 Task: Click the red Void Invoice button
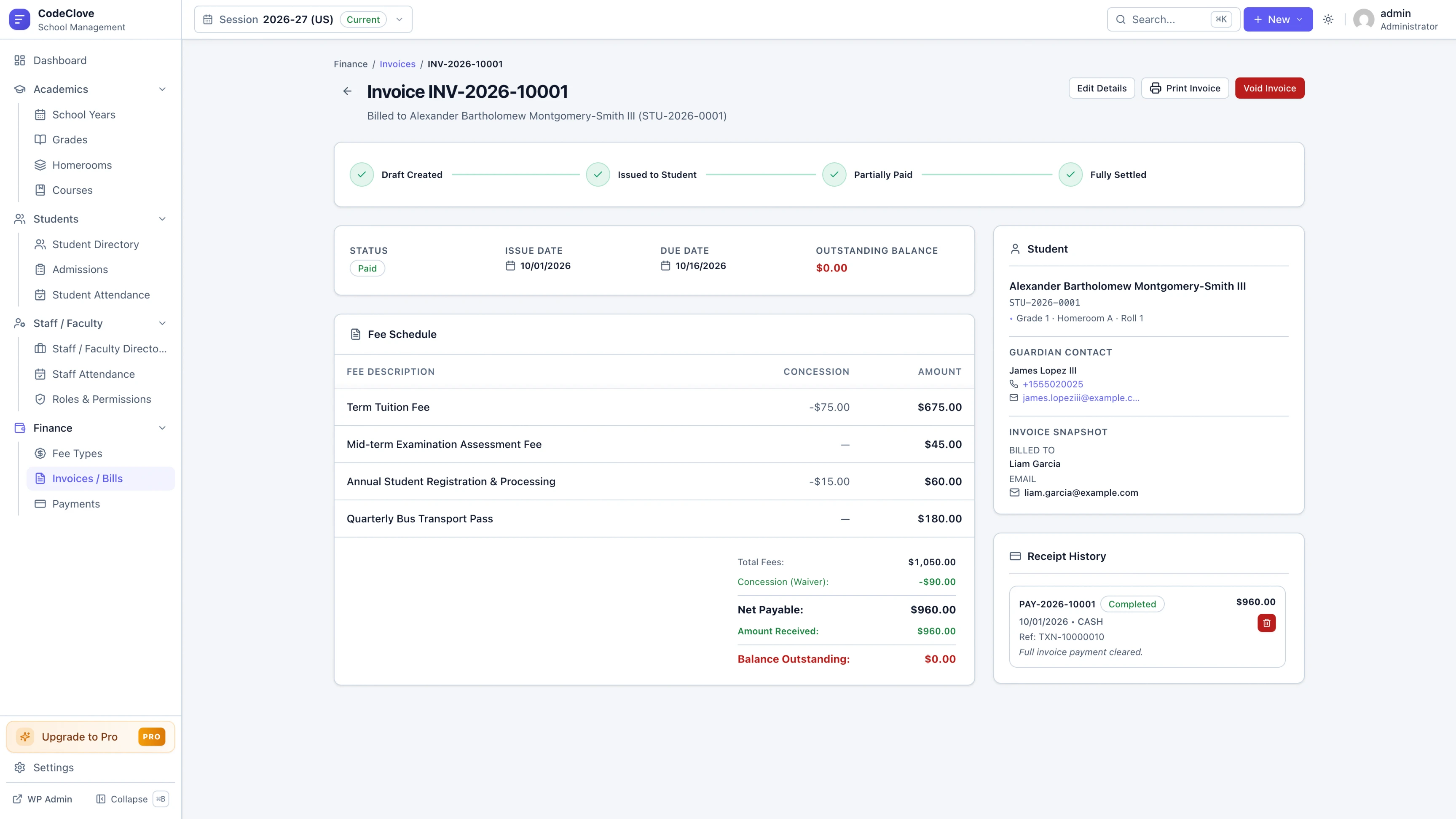(x=1269, y=88)
